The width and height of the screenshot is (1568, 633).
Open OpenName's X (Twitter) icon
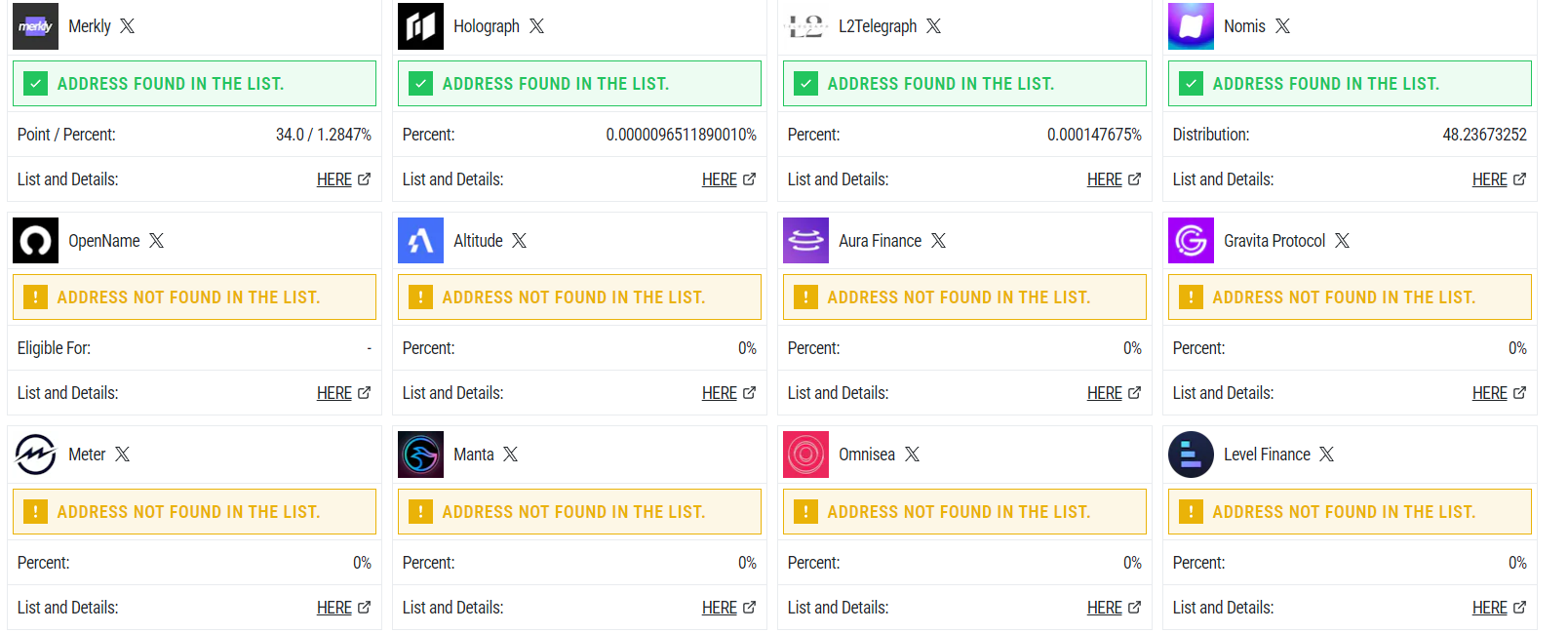(157, 240)
